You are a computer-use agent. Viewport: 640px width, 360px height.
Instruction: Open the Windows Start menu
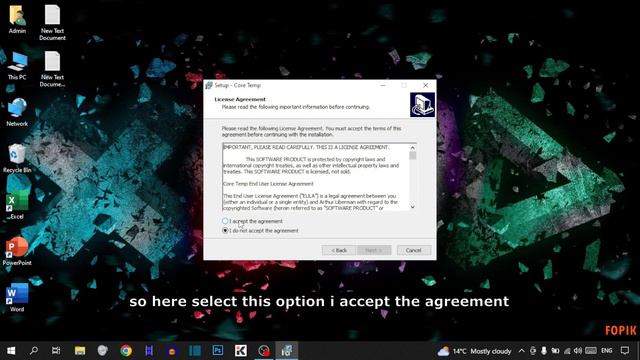[11, 351]
